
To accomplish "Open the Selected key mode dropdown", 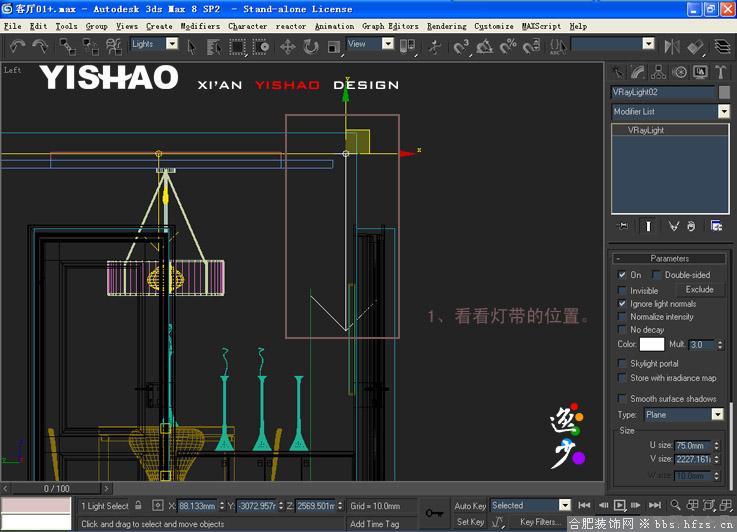I will coord(565,505).
